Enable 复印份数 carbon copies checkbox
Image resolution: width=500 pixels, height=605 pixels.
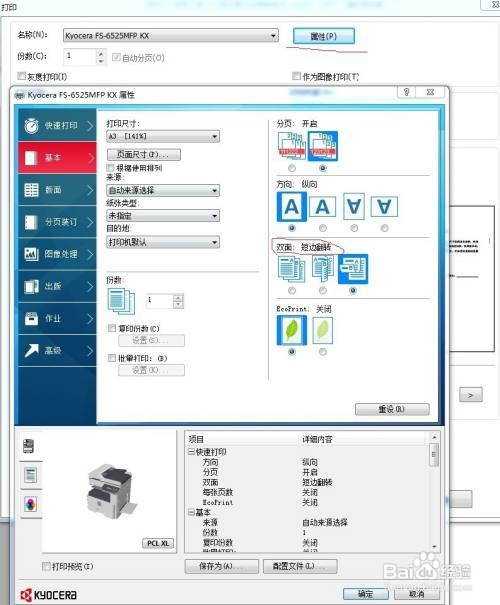click(112, 328)
